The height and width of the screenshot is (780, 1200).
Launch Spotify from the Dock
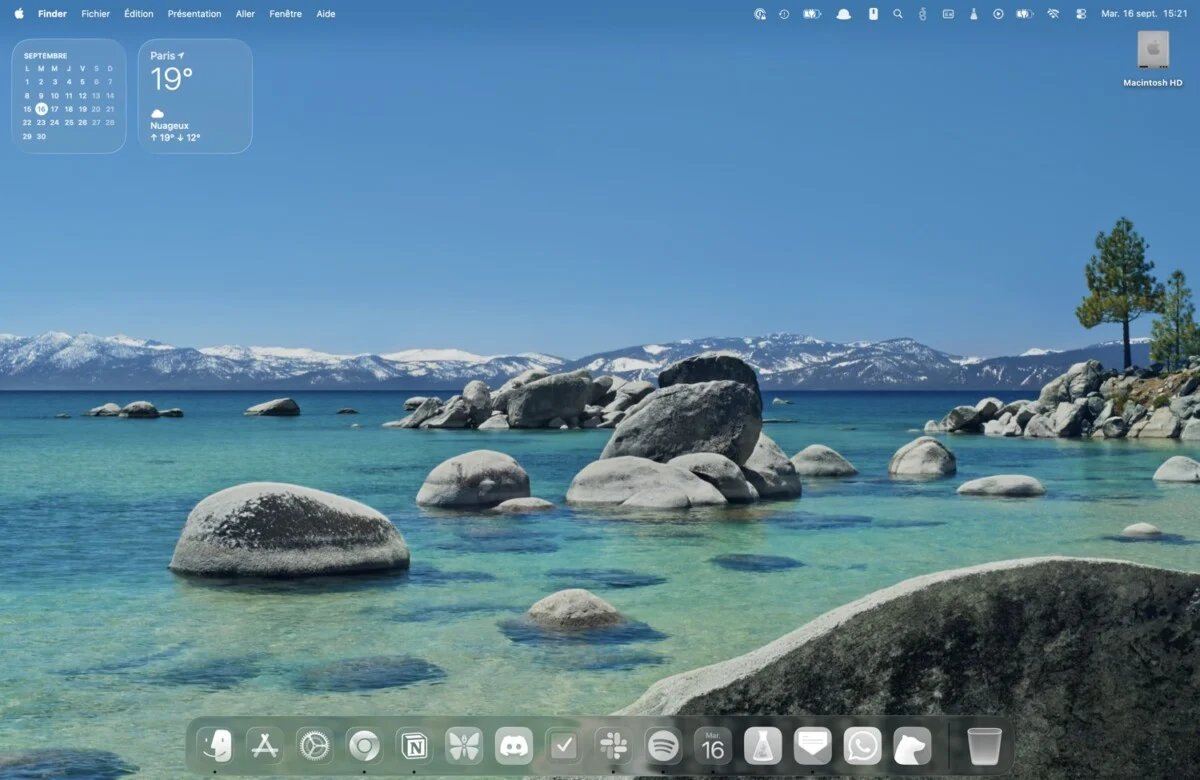(x=663, y=745)
